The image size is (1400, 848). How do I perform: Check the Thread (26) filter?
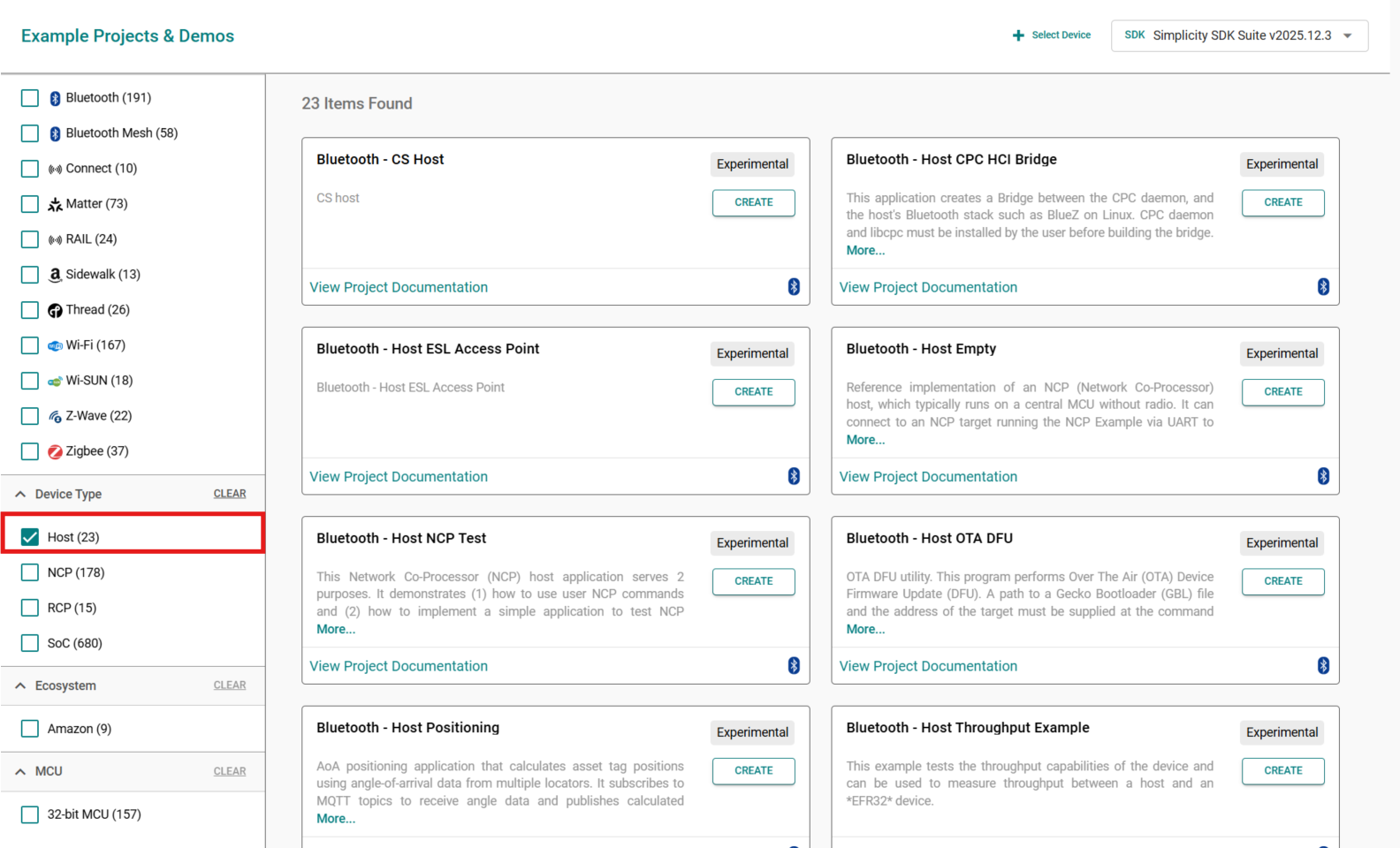click(30, 310)
